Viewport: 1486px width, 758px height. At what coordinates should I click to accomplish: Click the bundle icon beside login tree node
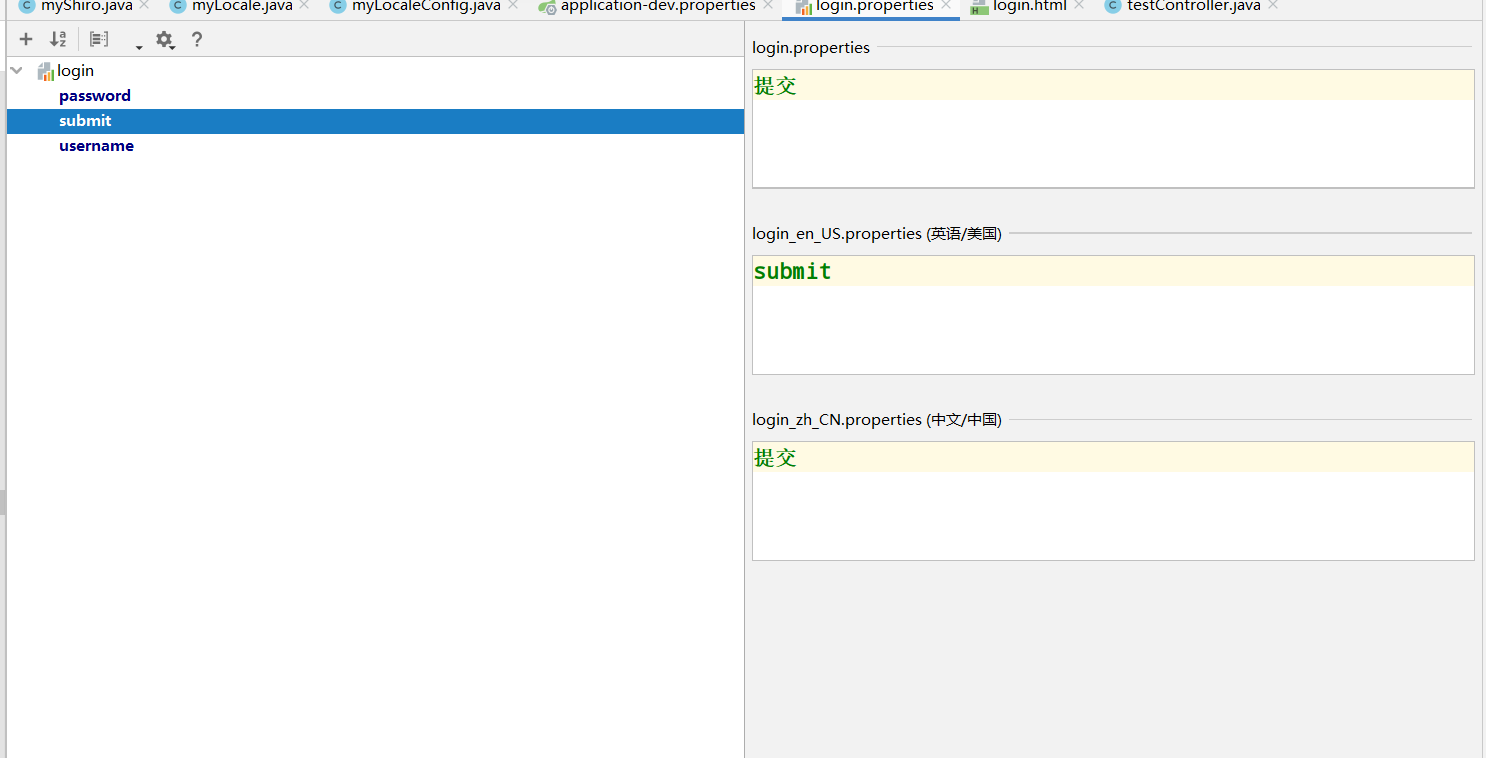coord(46,71)
